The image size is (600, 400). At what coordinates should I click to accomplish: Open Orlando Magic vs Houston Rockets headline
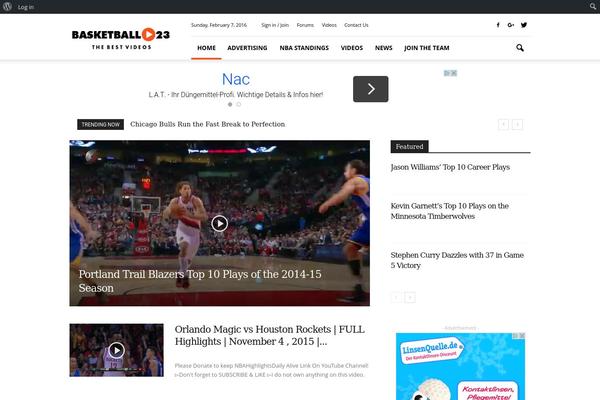pyautogui.click(x=270, y=335)
